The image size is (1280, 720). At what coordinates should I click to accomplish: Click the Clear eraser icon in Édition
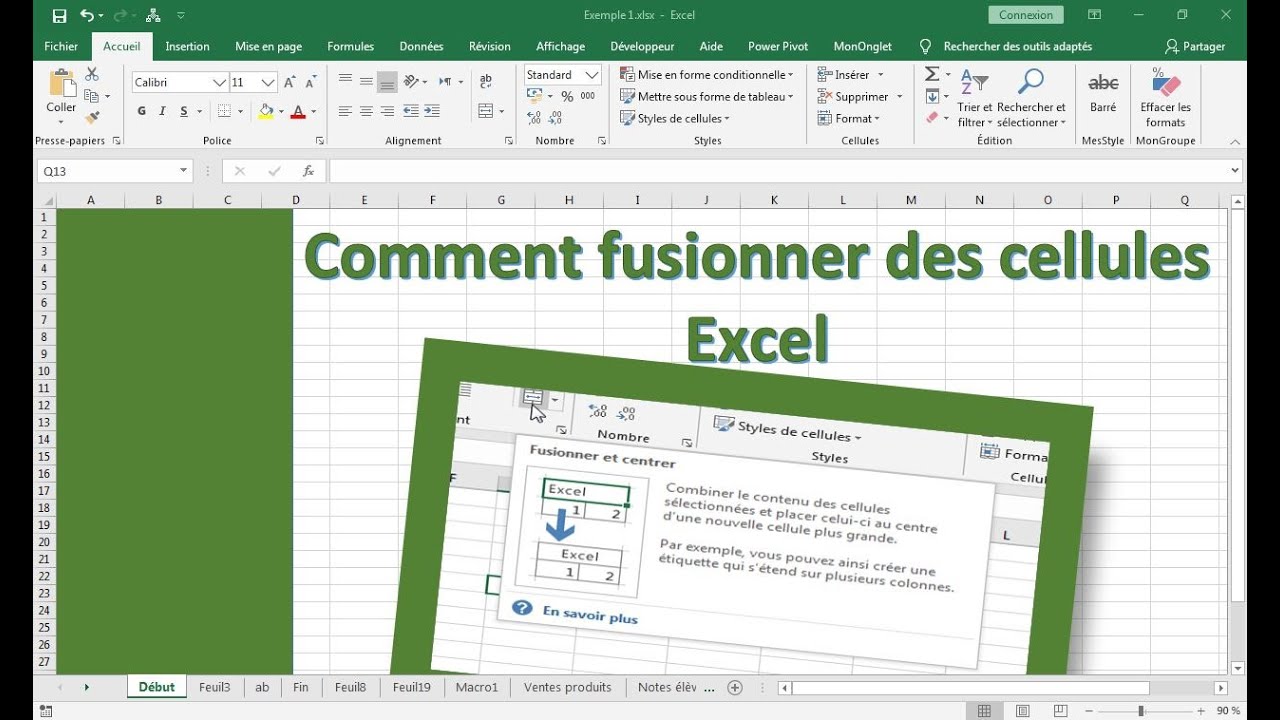[x=932, y=118]
